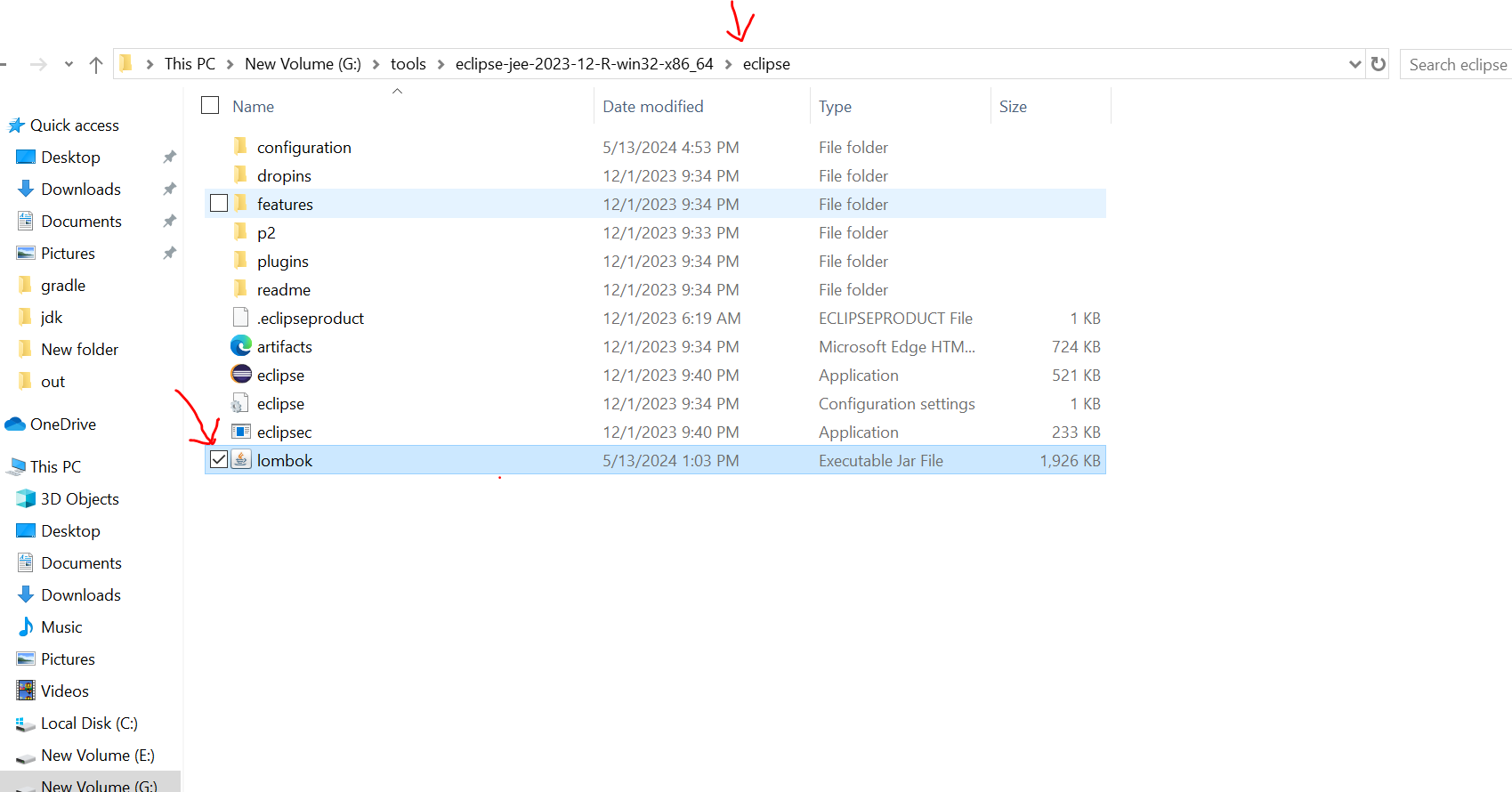Screen dimensions: 1512x792
Task: Refresh the eclipse folder view
Action: pyautogui.click(x=1379, y=64)
